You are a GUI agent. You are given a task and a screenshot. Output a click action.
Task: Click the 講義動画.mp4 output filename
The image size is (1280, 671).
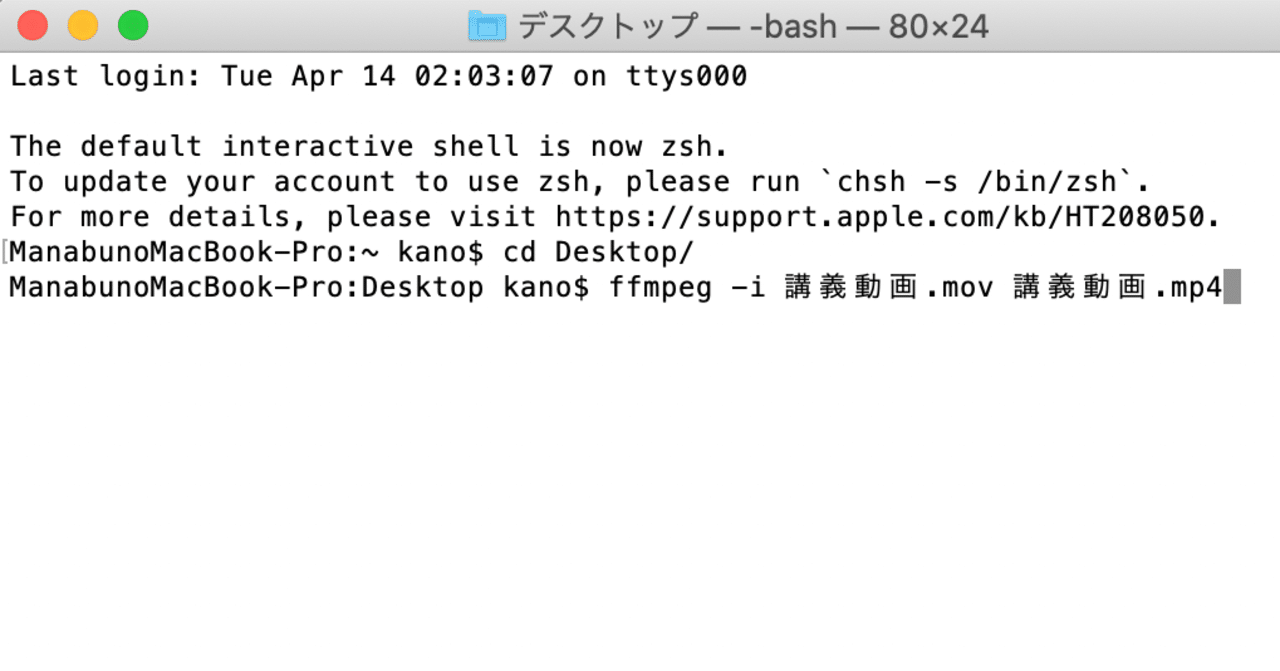click(1118, 286)
